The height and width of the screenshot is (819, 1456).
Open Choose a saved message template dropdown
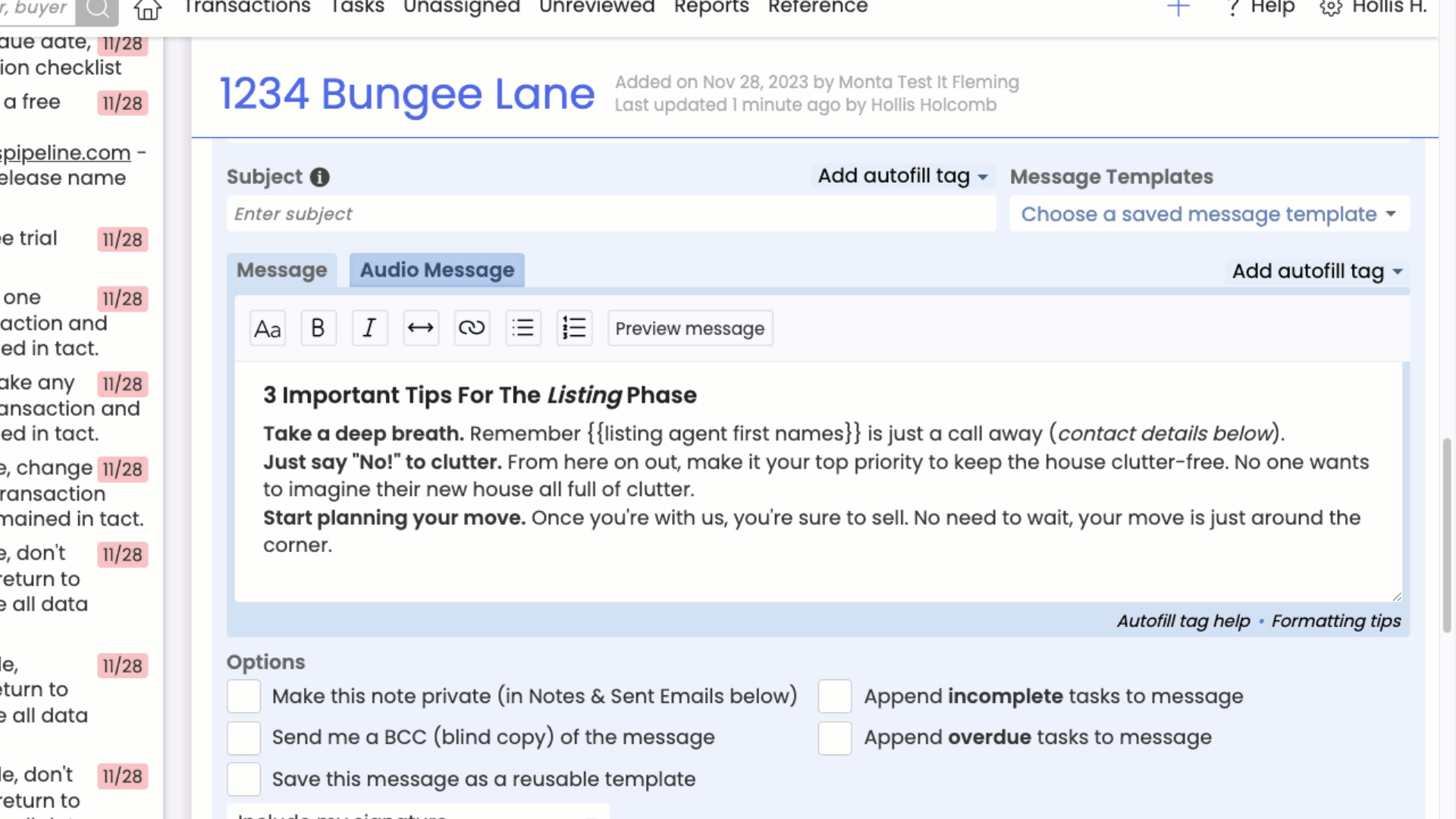[1209, 215]
